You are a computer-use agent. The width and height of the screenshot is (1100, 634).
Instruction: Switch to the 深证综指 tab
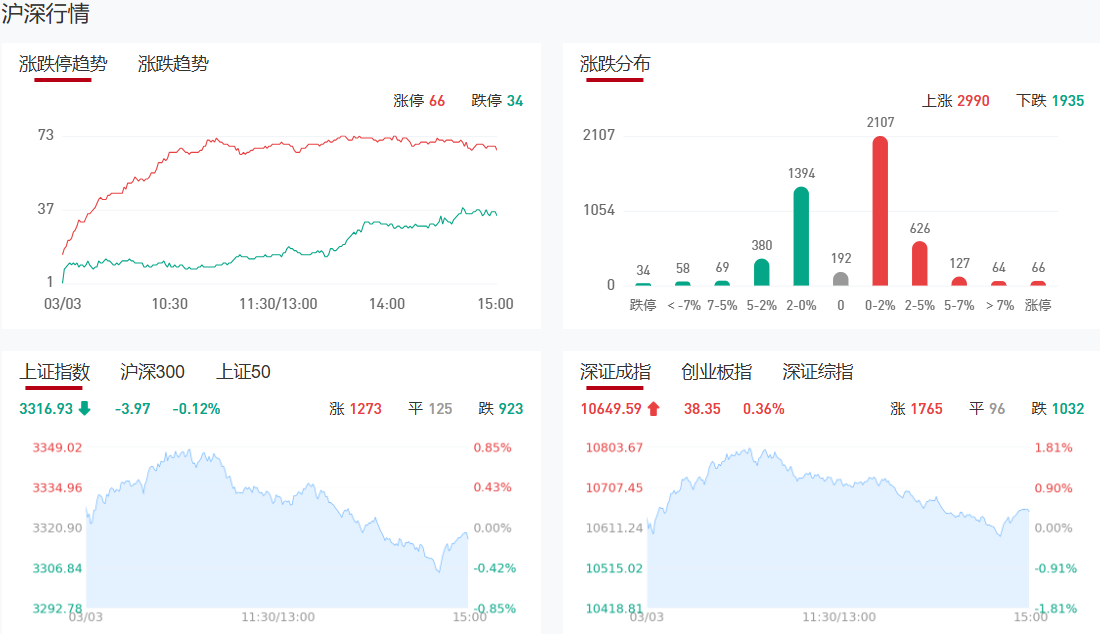coord(817,372)
